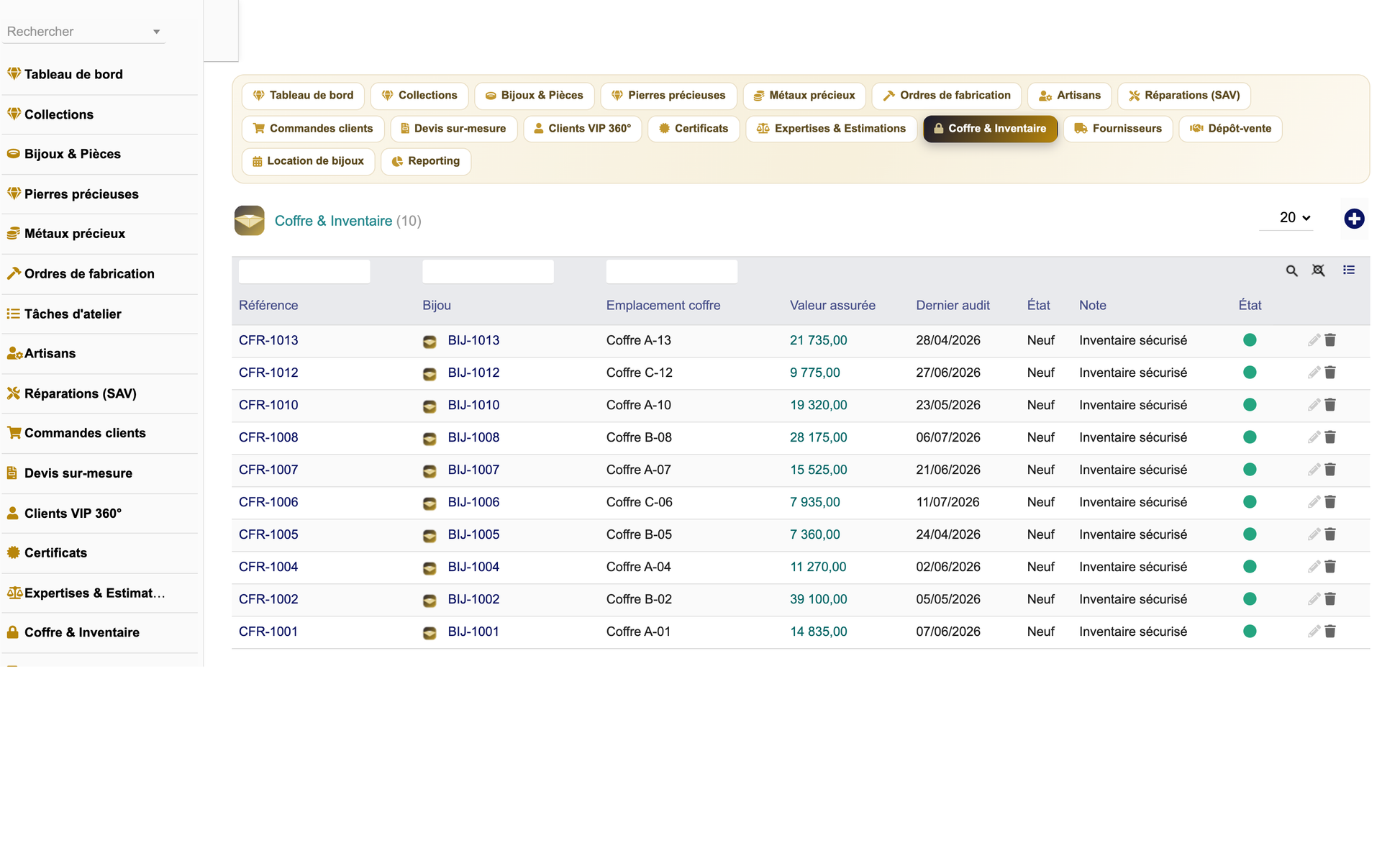Viewport: 1400px width, 866px height.
Task: Open Devis sur-mesure in the sidebar
Action: pyautogui.click(x=78, y=473)
